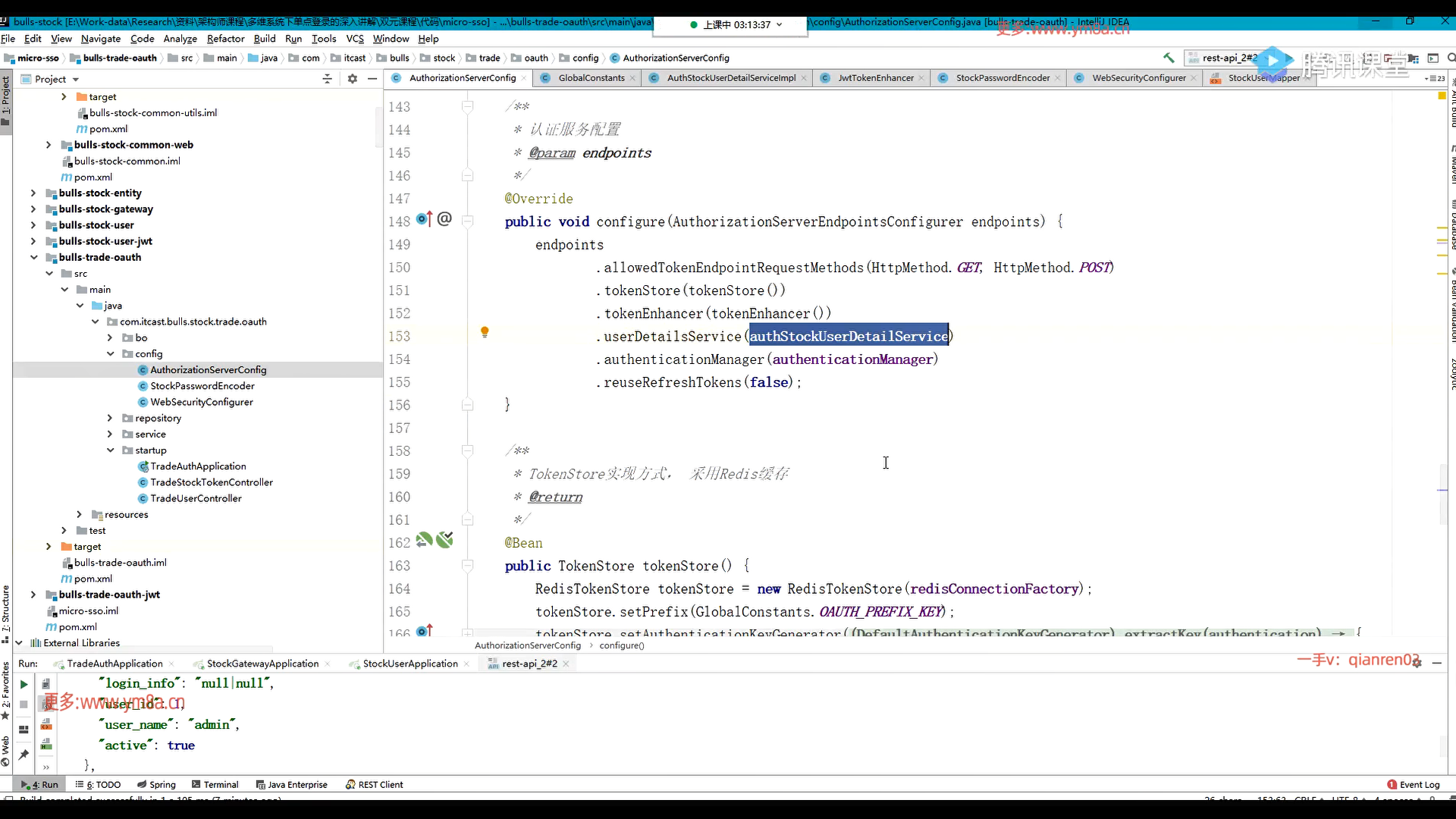This screenshot has height=819, width=1456.
Task: Expand the bulls-stock-gateway module node
Action: pos(33,209)
